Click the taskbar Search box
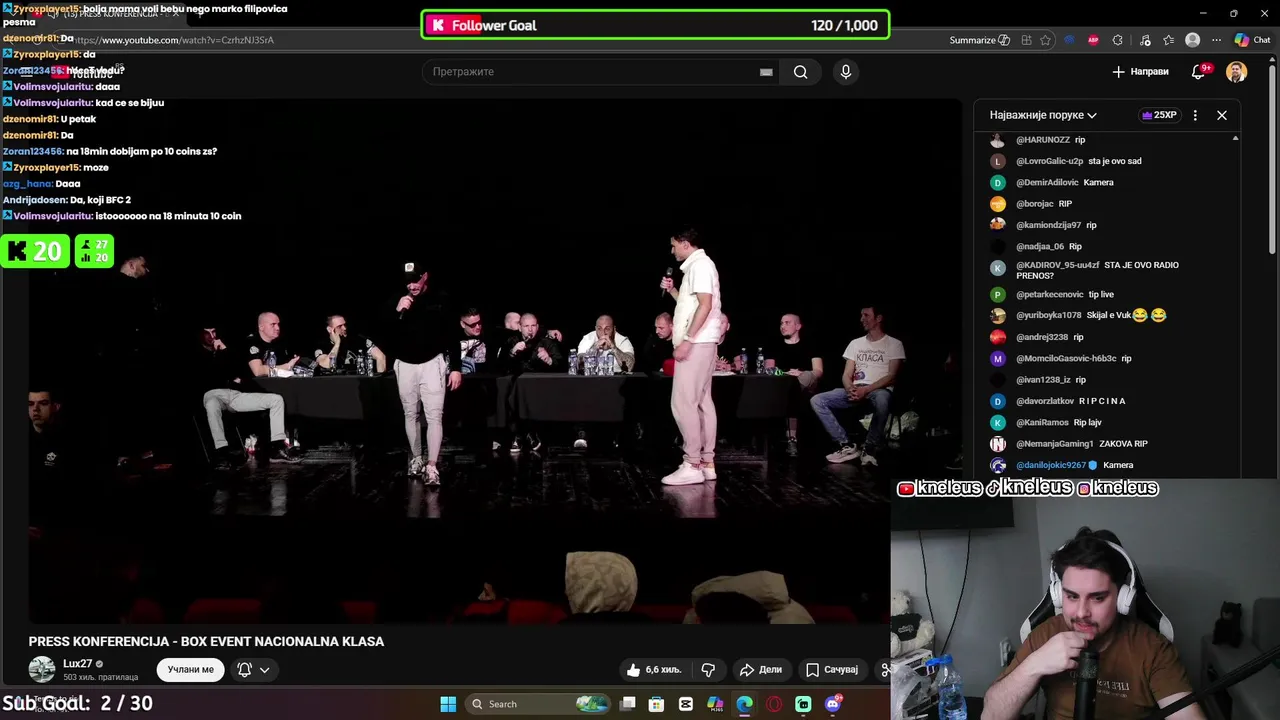Viewport: 1280px width, 720px height. tap(540, 704)
